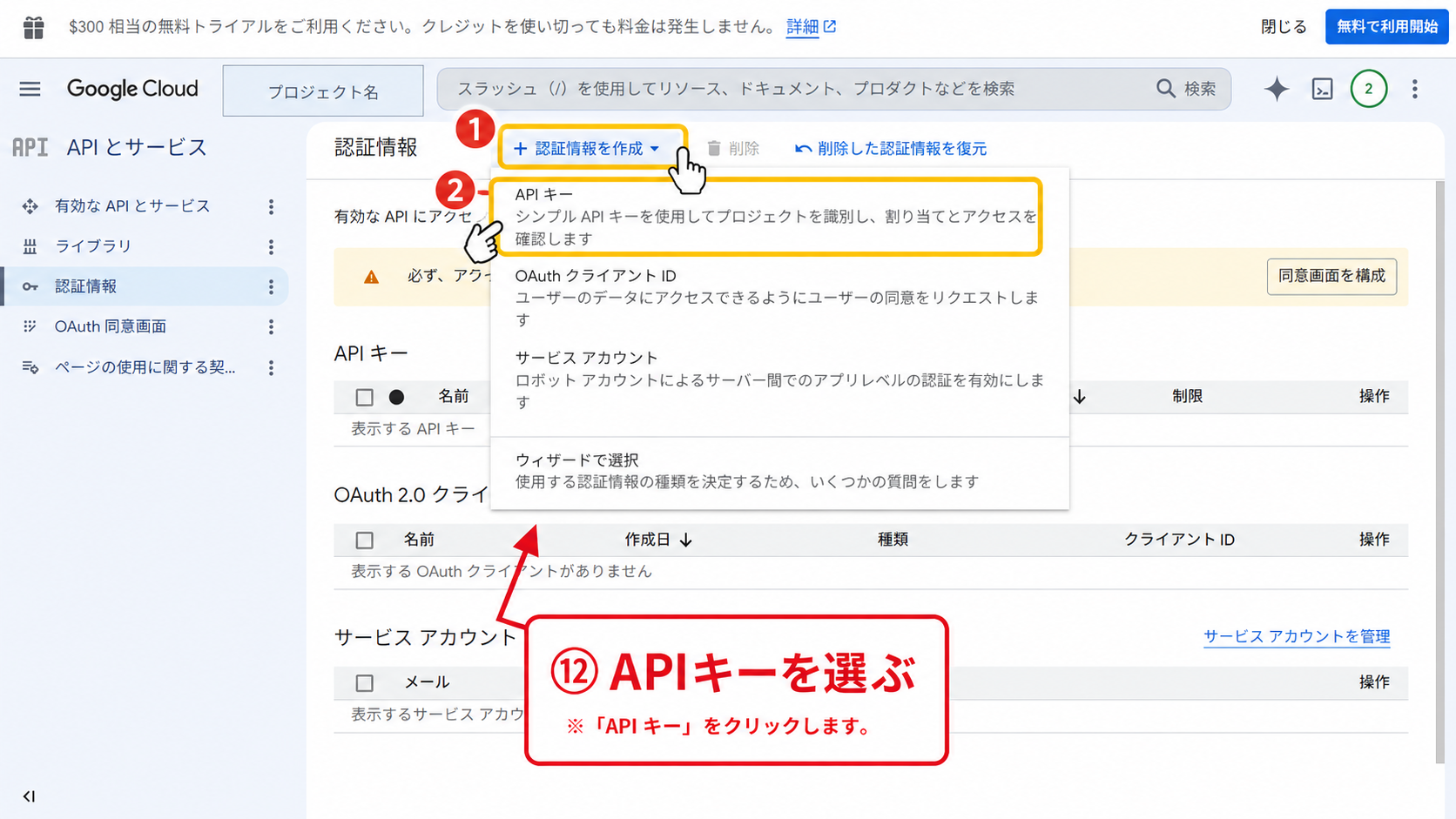Choose ウィザードで選択 menu item

point(779,471)
